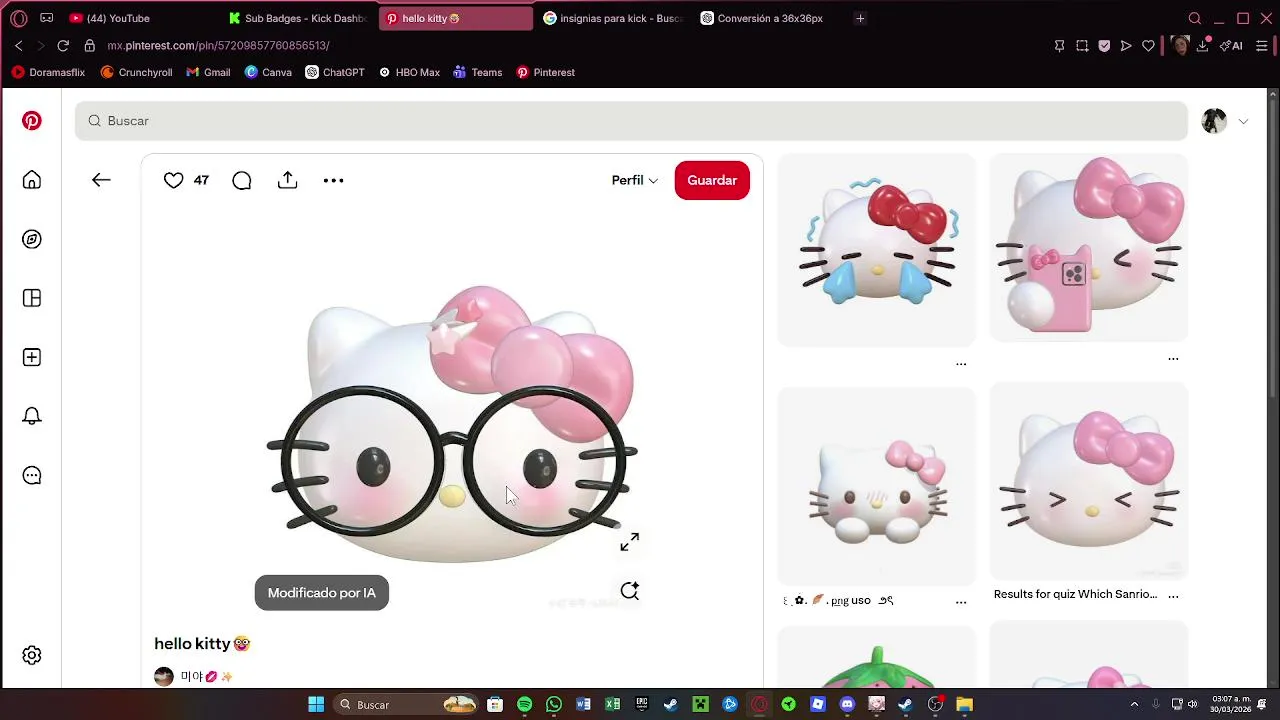Open the Pinterest logo home link
1280x720 pixels.
[x=32, y=121]
